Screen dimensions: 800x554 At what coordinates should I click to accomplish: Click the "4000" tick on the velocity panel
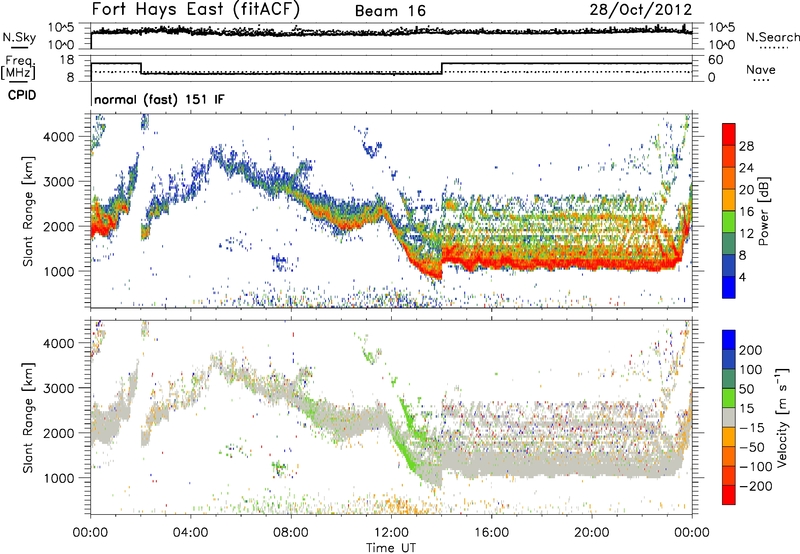coord(58,343)
